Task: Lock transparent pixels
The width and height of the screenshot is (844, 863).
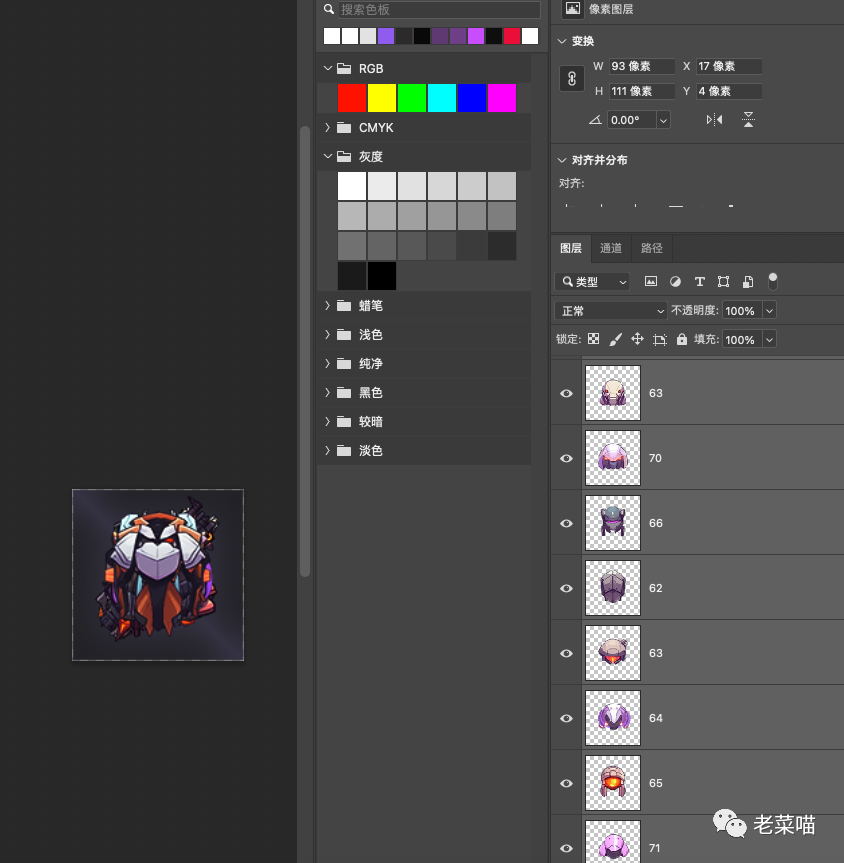Action: tap(593, 339)
